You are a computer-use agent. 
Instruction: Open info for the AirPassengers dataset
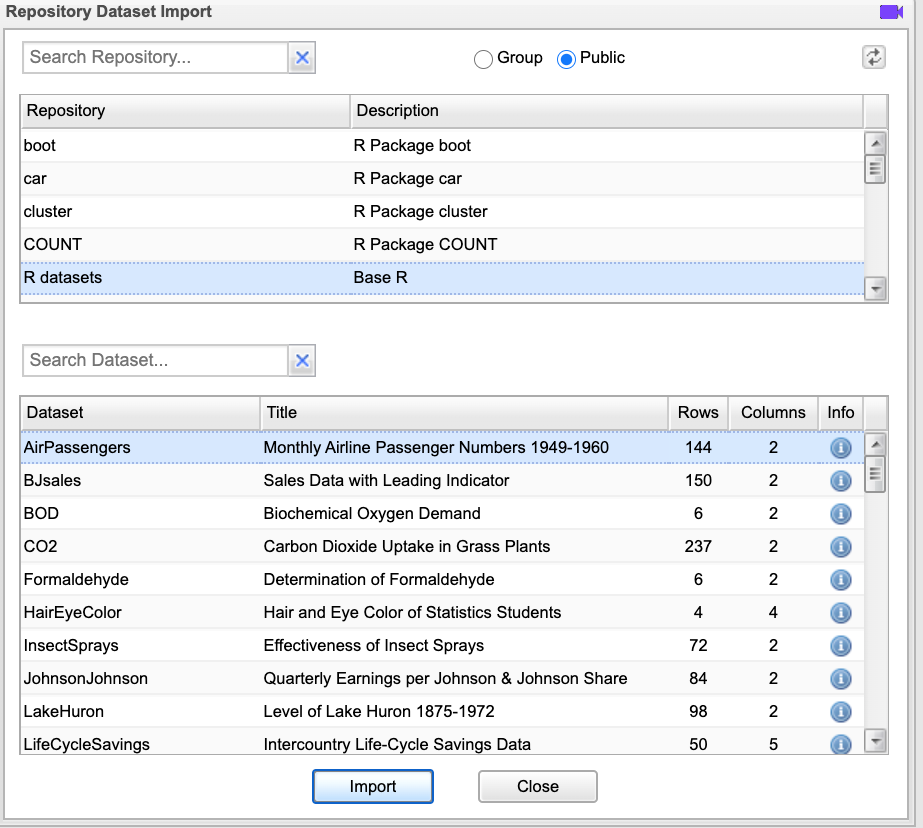pos(841,448)
